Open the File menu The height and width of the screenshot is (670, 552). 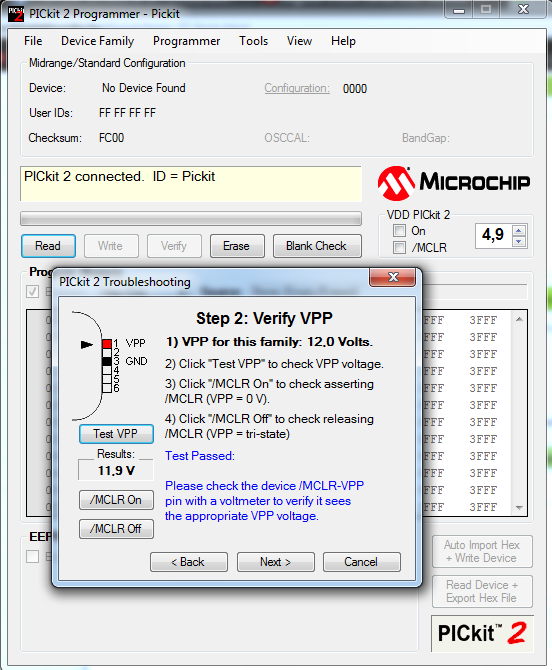click(x=33, y=41)
